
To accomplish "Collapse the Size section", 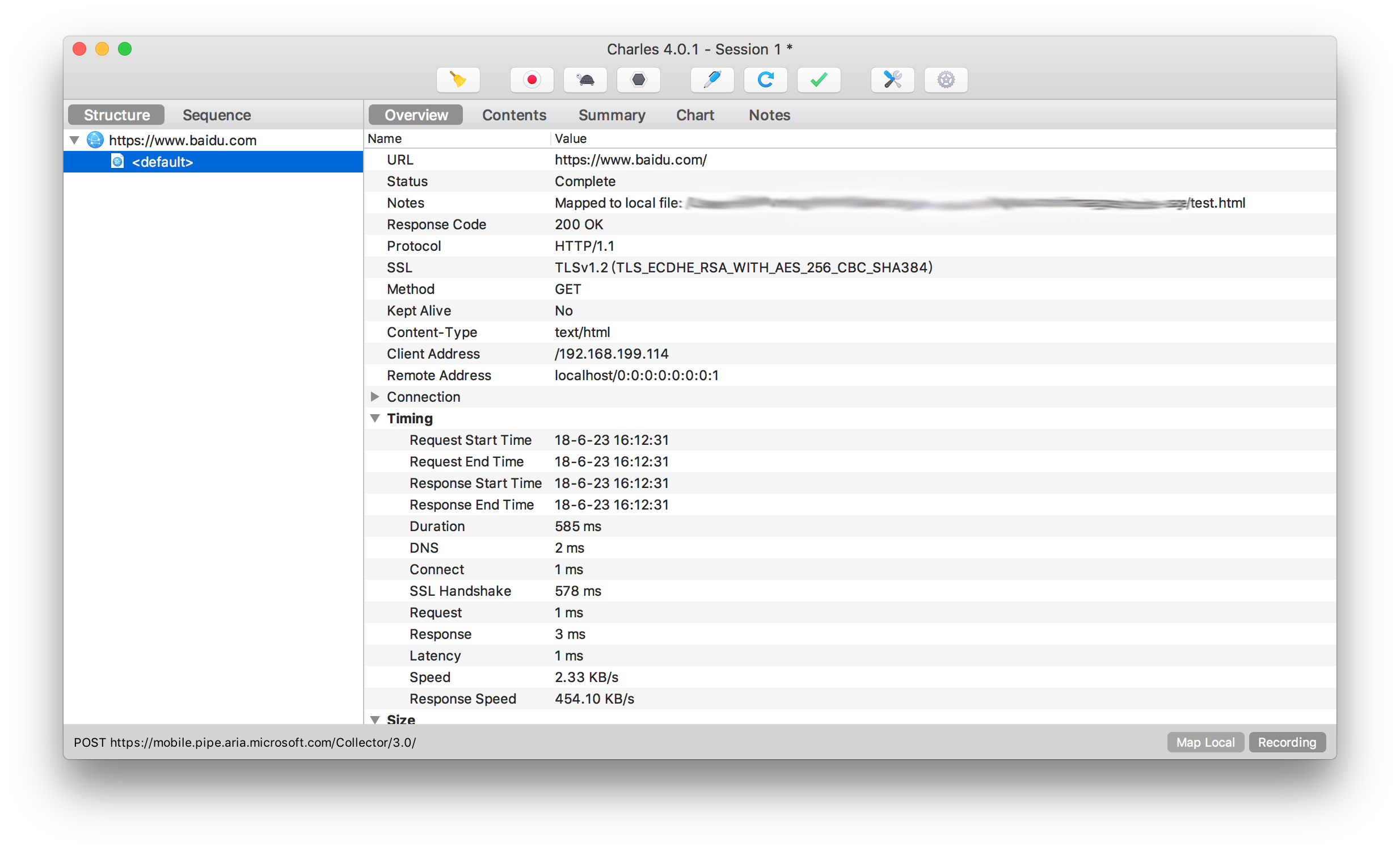I will (x=374, y=719).
